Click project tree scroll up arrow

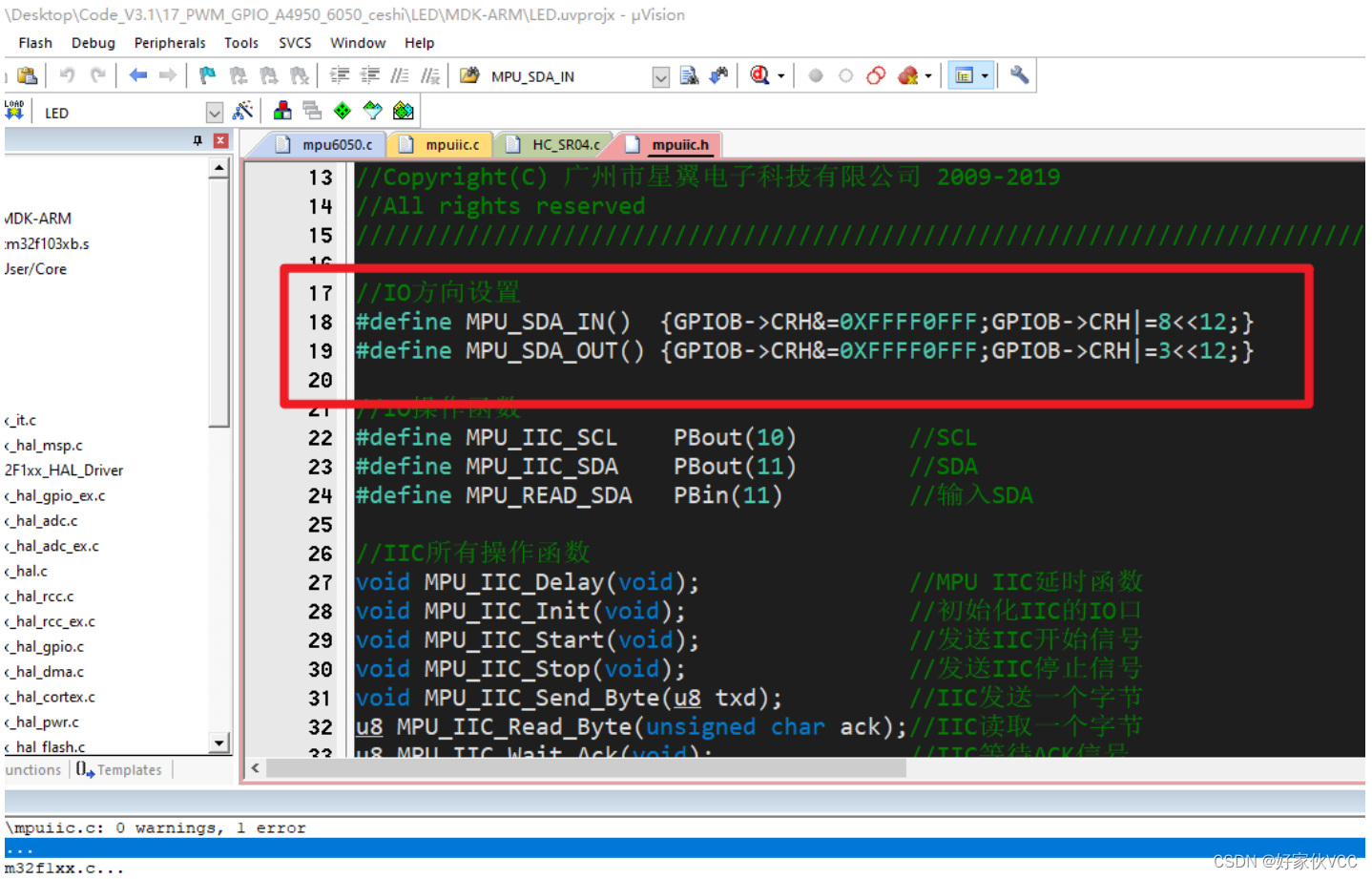coord(219,168)
